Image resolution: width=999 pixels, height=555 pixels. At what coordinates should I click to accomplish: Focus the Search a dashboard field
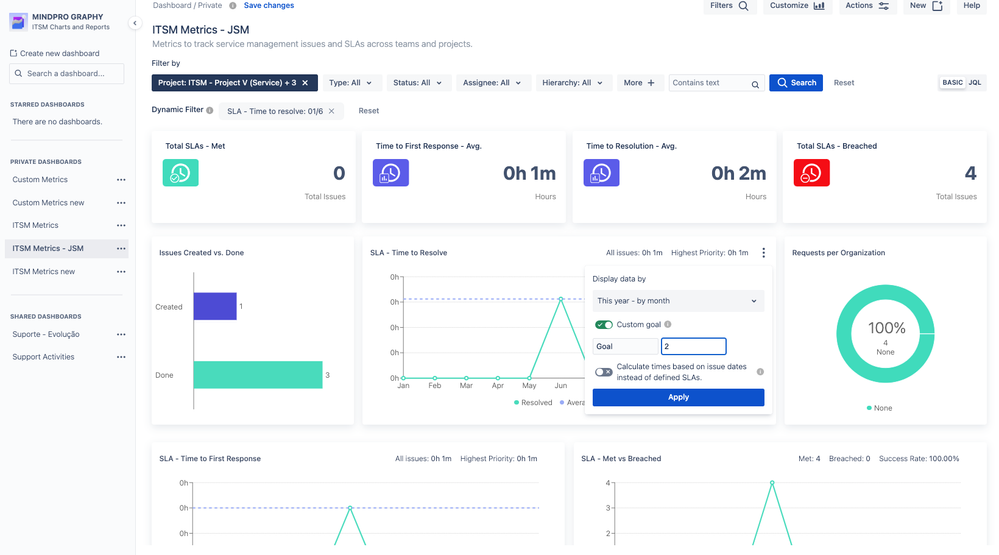pyautogui.click(x=67, y=73)
